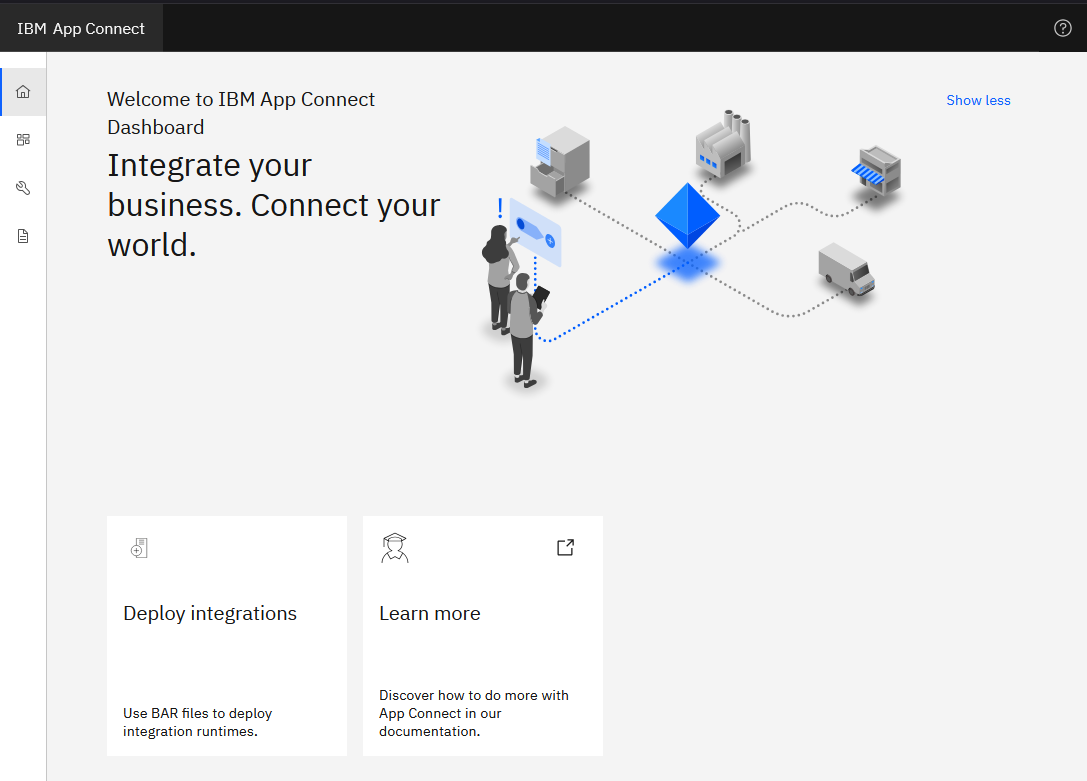Open the Learn more card
1087x781 pixels.
[x=482, y=635]
